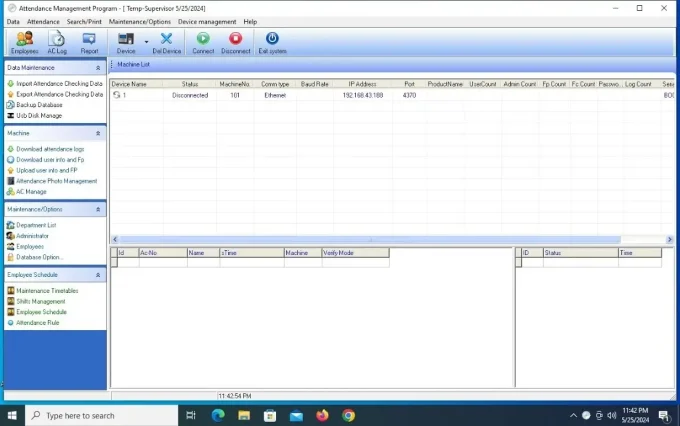Collapse the Data Maintenance panel
This screenshot has width=680, height=426.
pos(98,68)
